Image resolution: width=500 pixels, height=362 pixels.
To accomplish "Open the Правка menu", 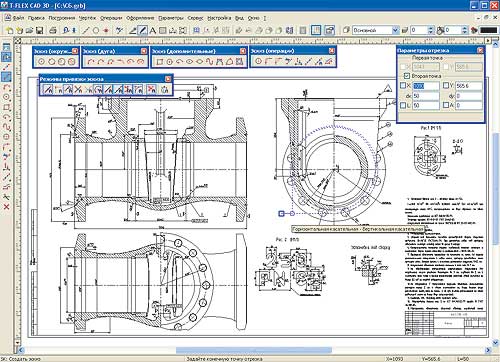I will tap(36, 18).
